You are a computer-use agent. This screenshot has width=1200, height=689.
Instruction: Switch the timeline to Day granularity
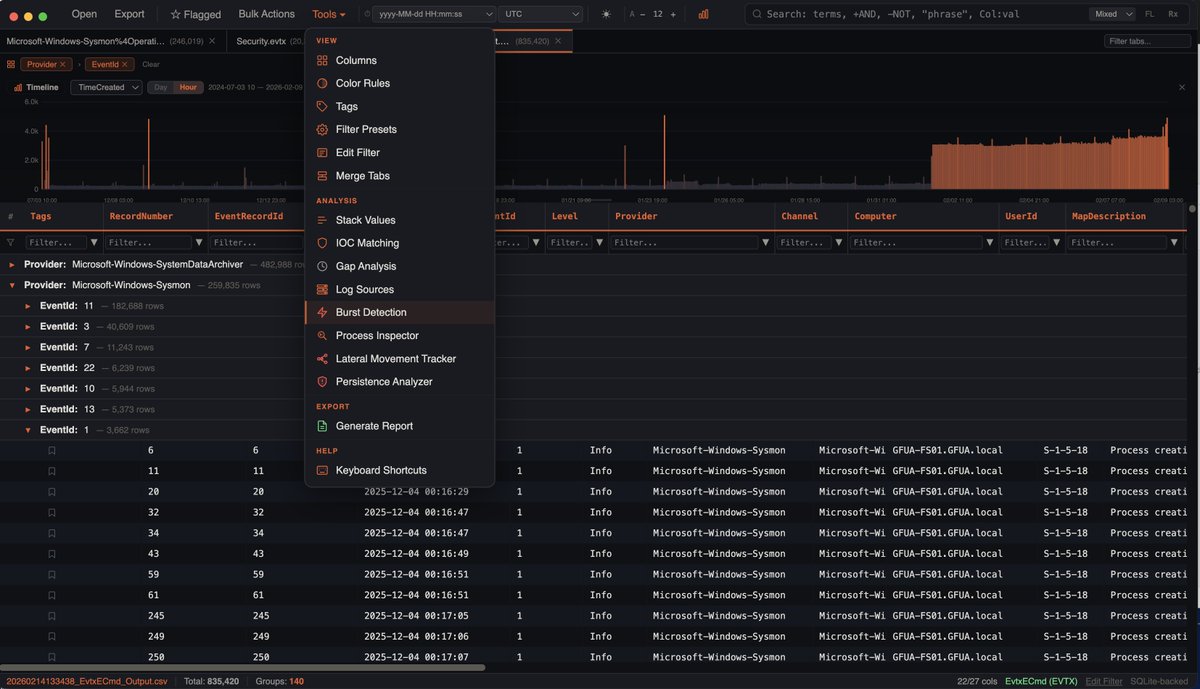(x=160, y=87)
